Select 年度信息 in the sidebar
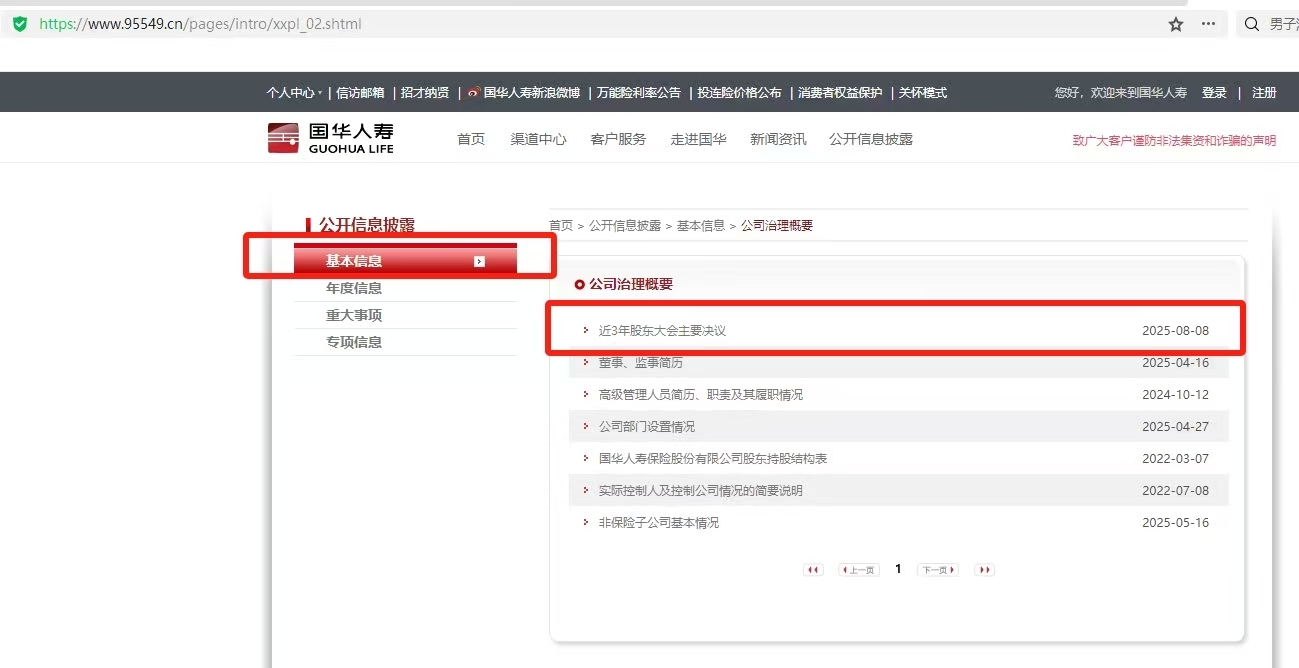This screenshot has height=668, width=1299. (405, 288)
